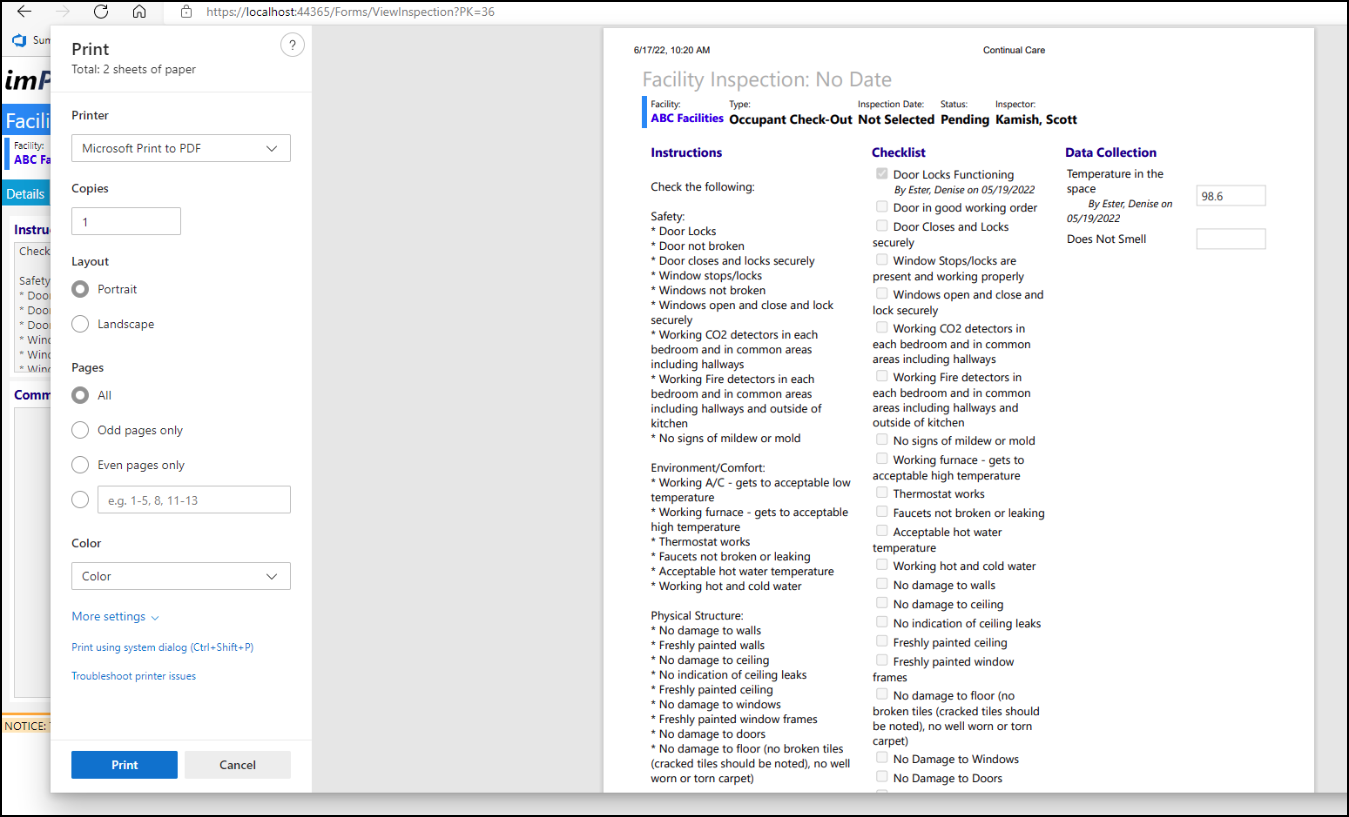Reload the page with the refresh icon
Screen dimensions: 1349x817
pyautogui.click(x=101, y=12)
